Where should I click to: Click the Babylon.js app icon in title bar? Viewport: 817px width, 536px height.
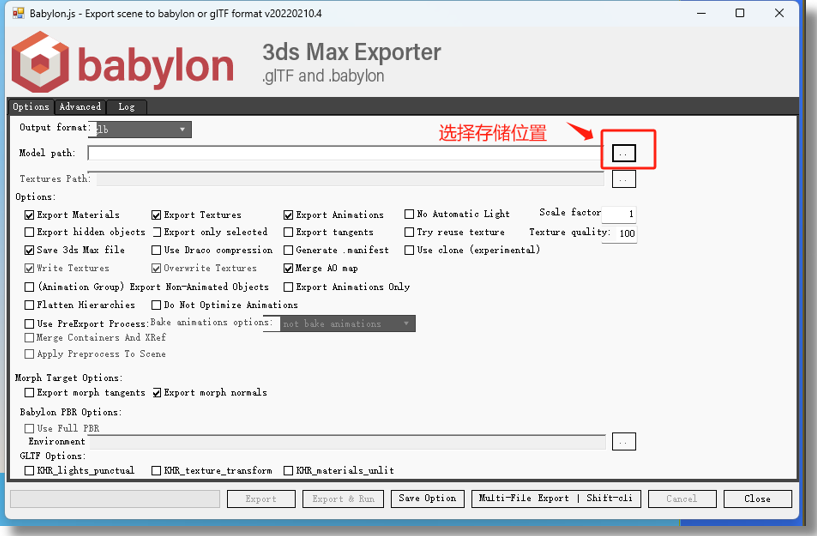click(18, 13)
